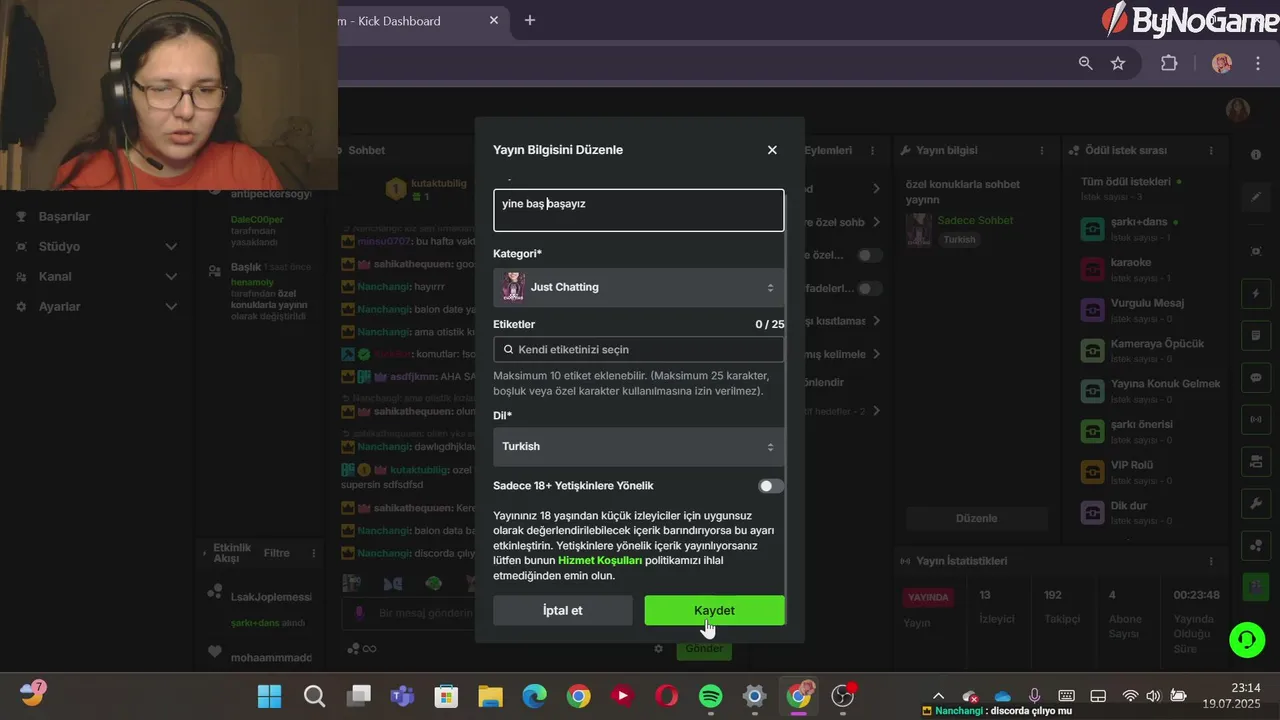Screen dimensions: 1280x720
Task: Open the Chrome three-dot menu
Action: (1258, 63)
